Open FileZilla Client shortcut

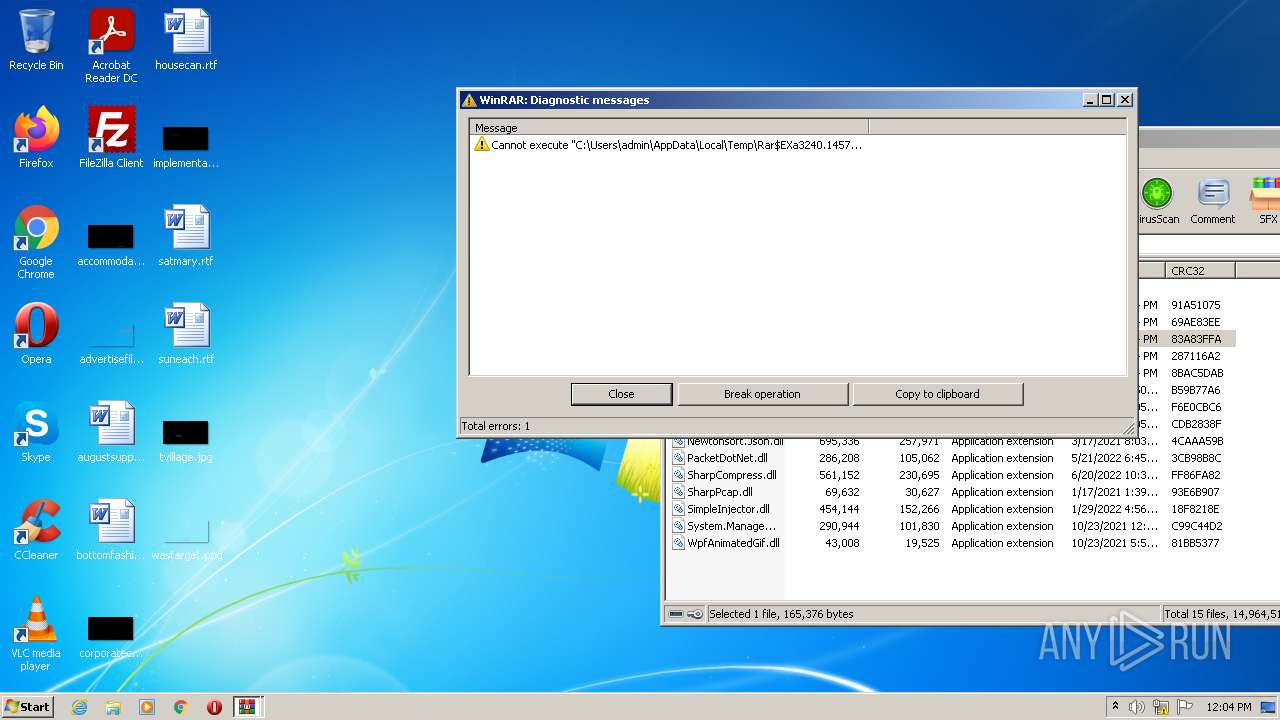coord(111,138)
